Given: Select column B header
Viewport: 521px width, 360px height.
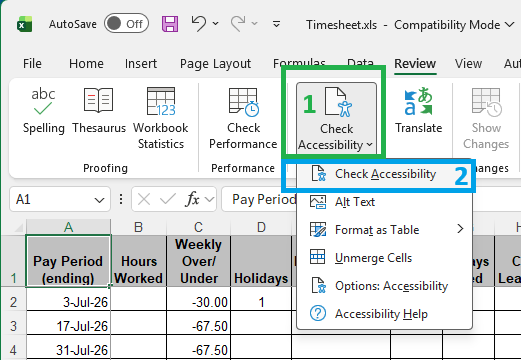Looking at the screenshot, I should pos(138,227).
